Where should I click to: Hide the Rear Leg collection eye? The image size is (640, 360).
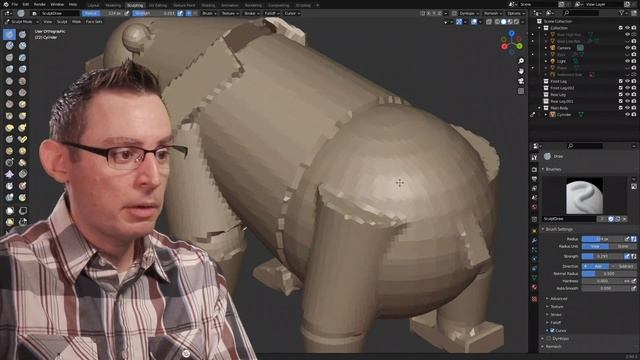(x=627, y=95)
